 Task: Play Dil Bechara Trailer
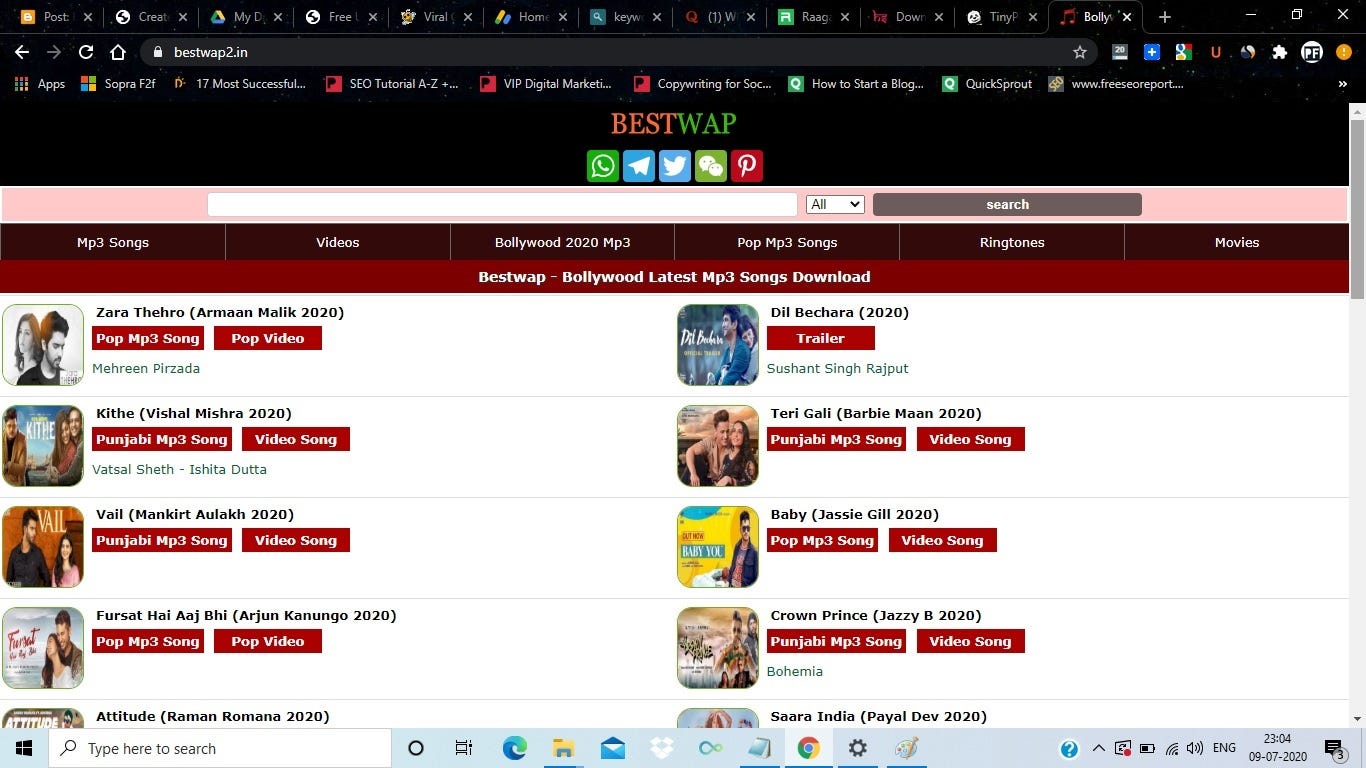(821, 338)
